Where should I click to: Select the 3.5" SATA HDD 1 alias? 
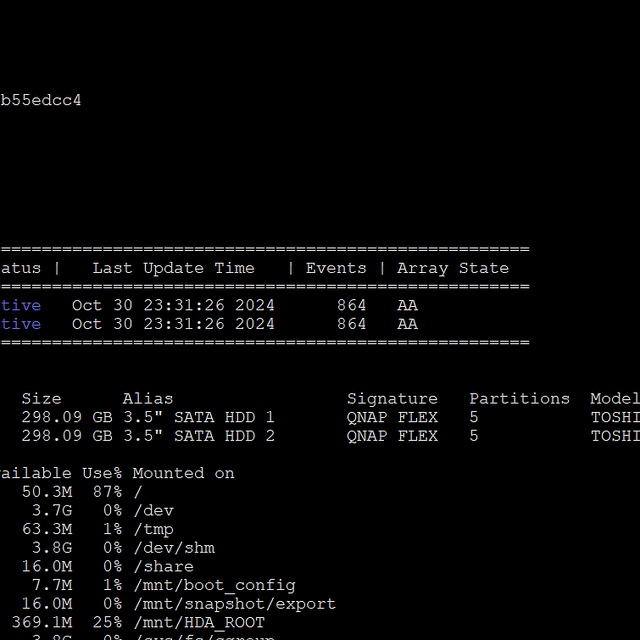[198, 417]
